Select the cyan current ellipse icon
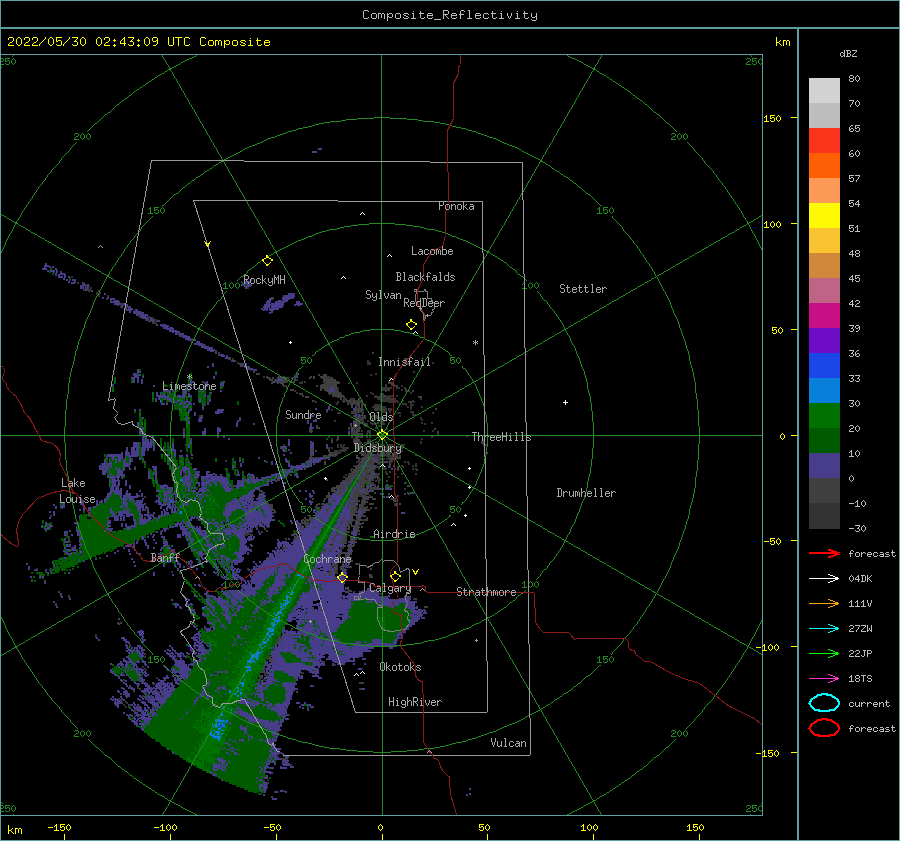The image size is (900, 841). pyautogui.click(x=824, y=703)
